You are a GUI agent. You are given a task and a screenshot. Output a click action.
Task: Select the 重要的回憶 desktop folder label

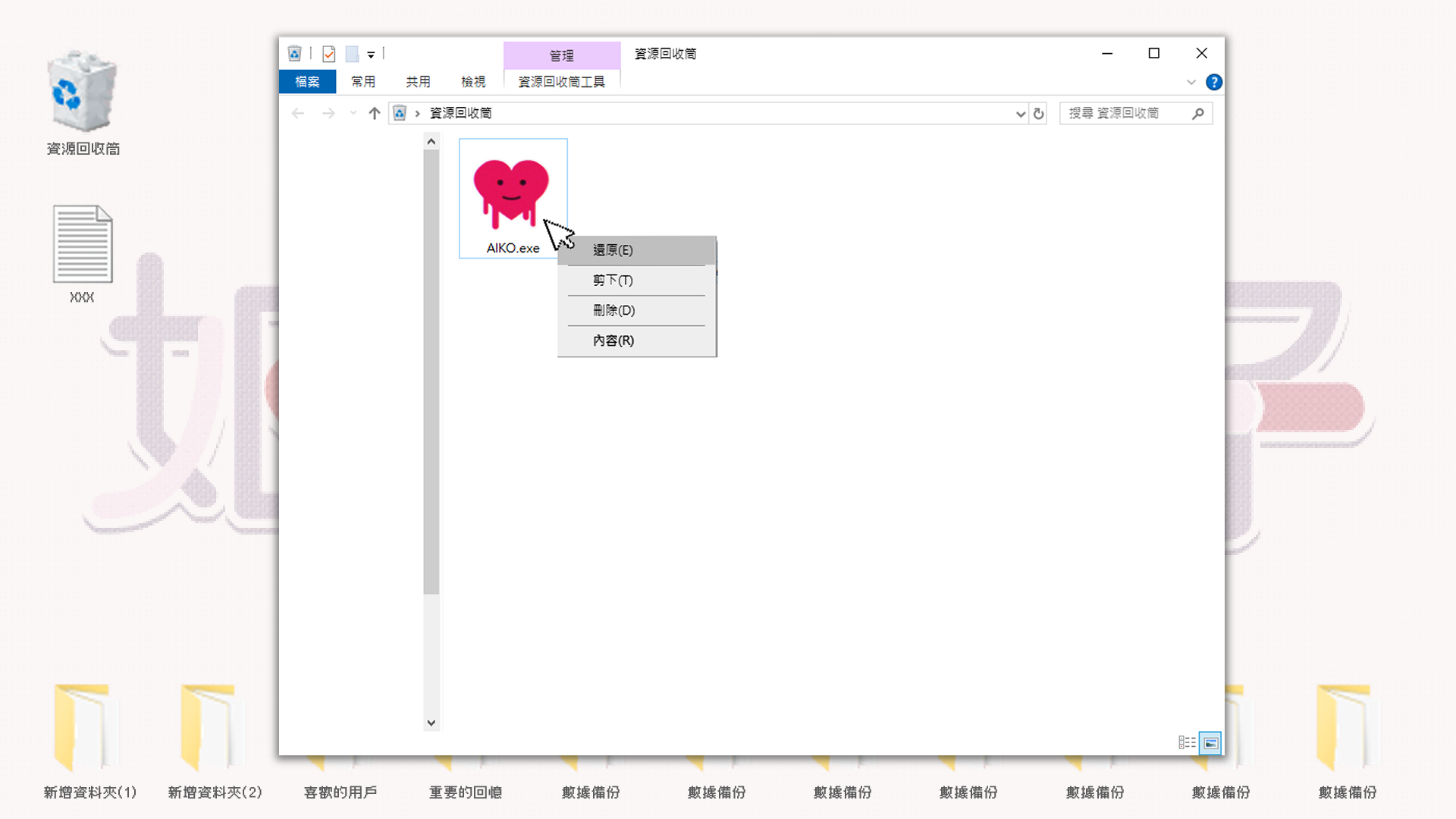(466, 792)
